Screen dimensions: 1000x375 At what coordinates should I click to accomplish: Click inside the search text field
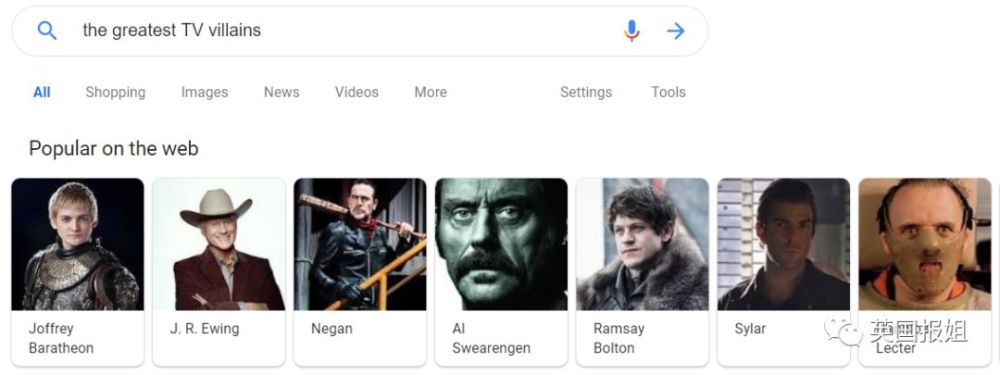click(344, 30)
